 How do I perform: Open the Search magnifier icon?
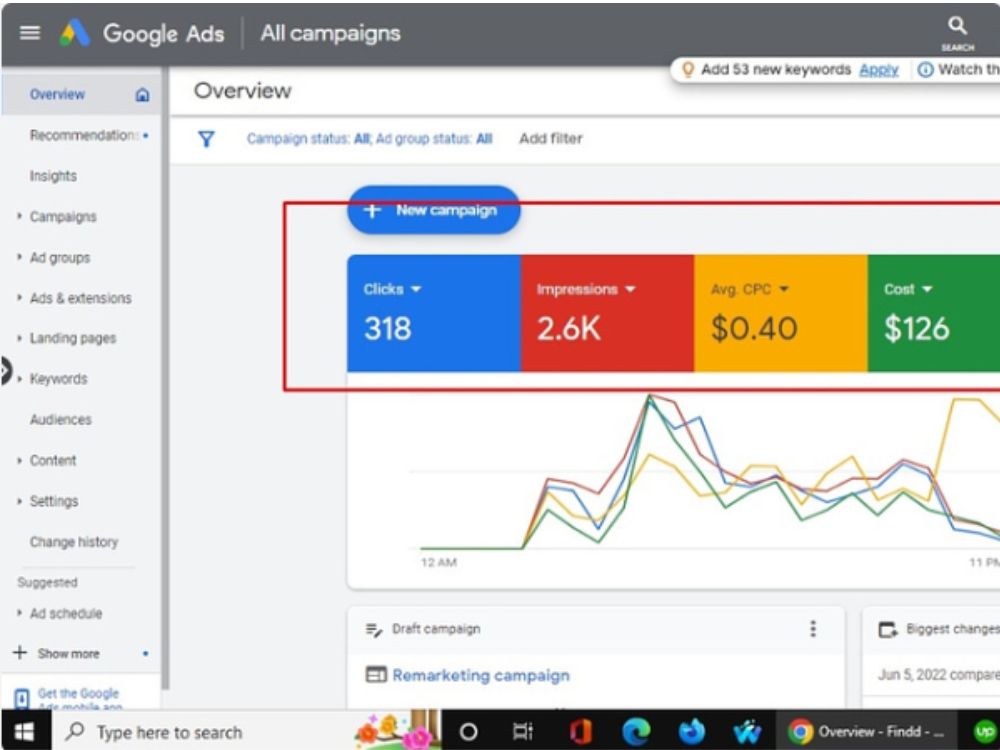point(957,26)
